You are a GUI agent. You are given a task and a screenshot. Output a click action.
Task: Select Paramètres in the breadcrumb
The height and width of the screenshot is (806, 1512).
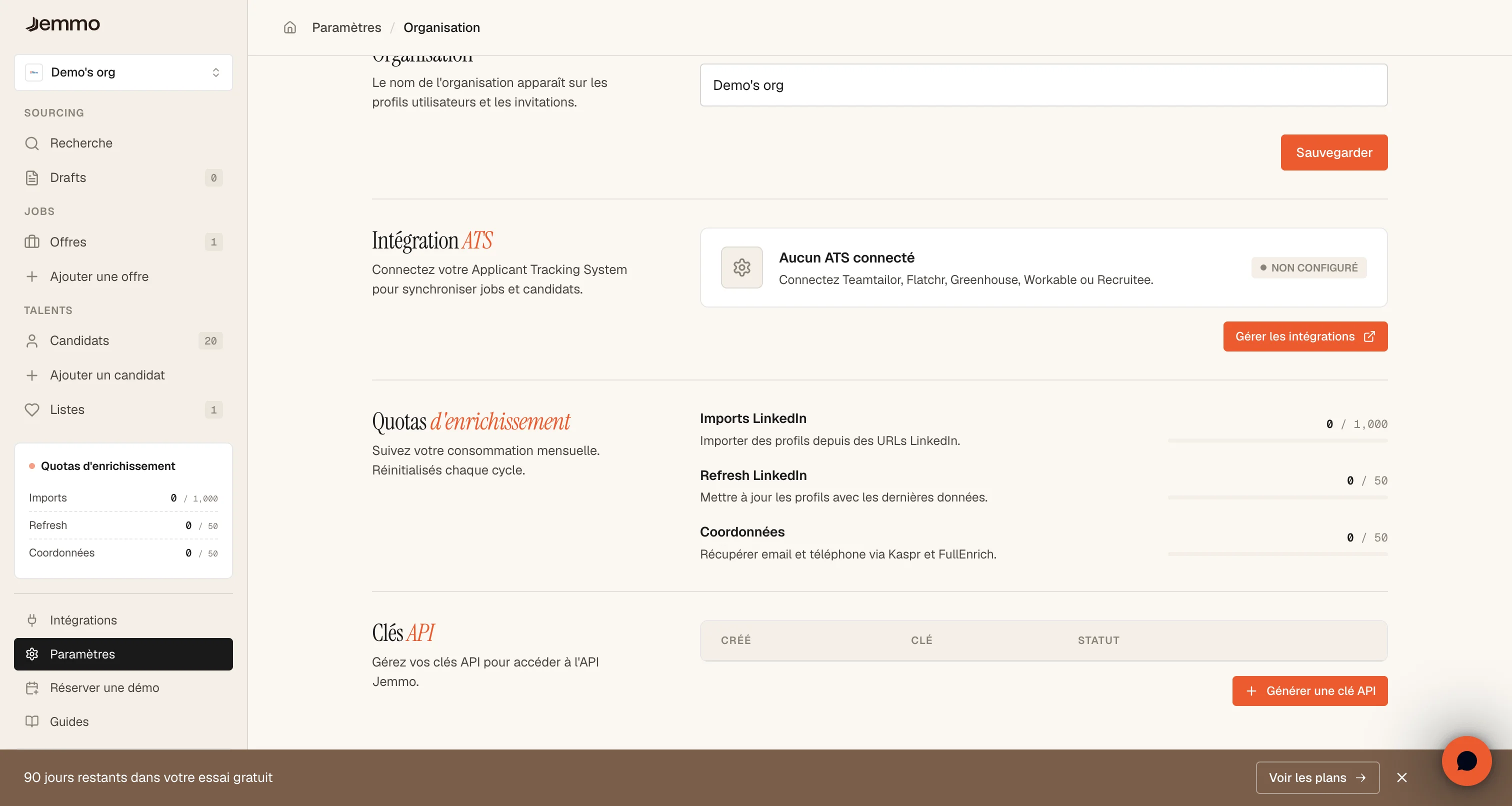pyautogui.click(x=346, y=27)
